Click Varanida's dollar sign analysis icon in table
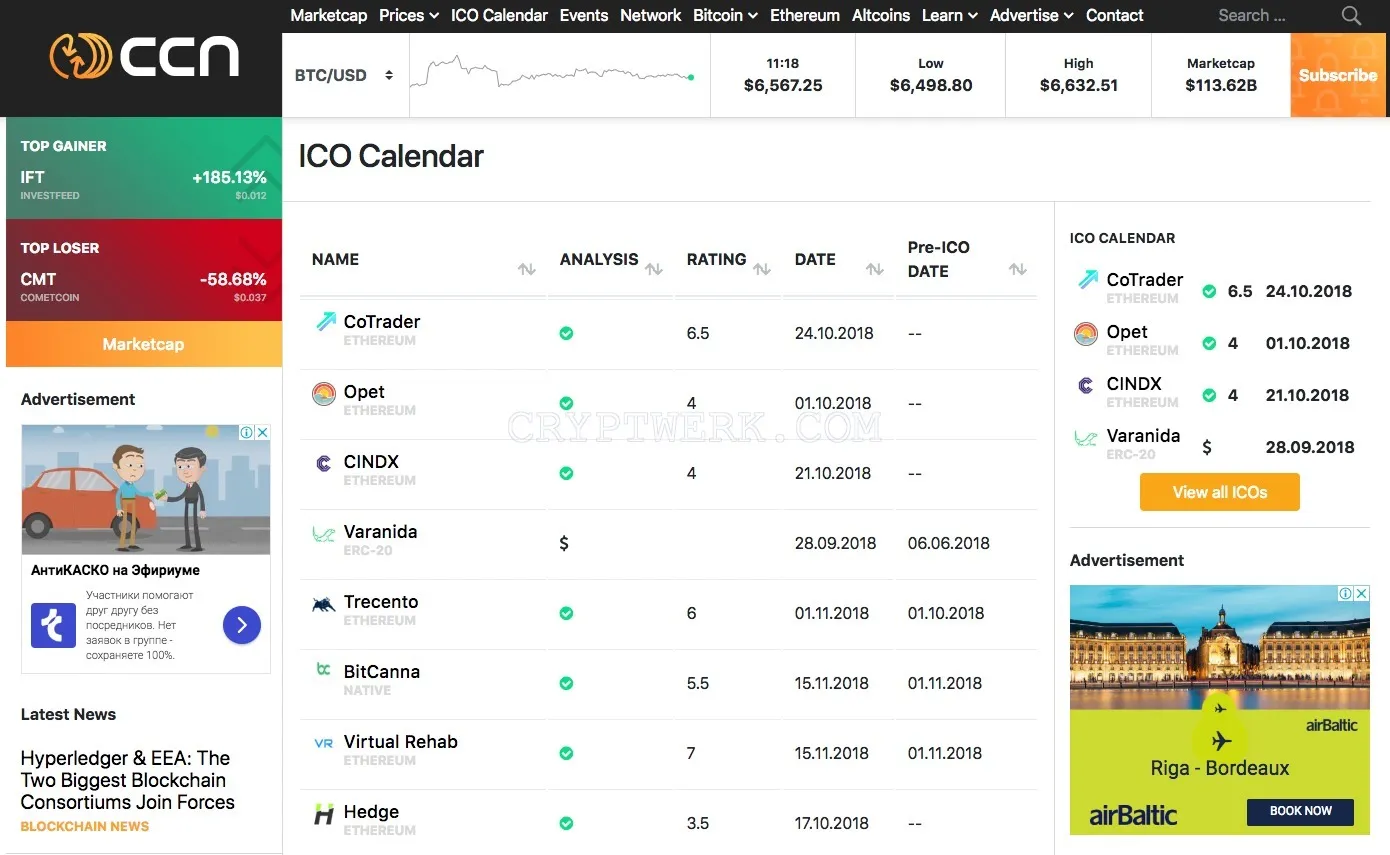 (x=564, y=543)
